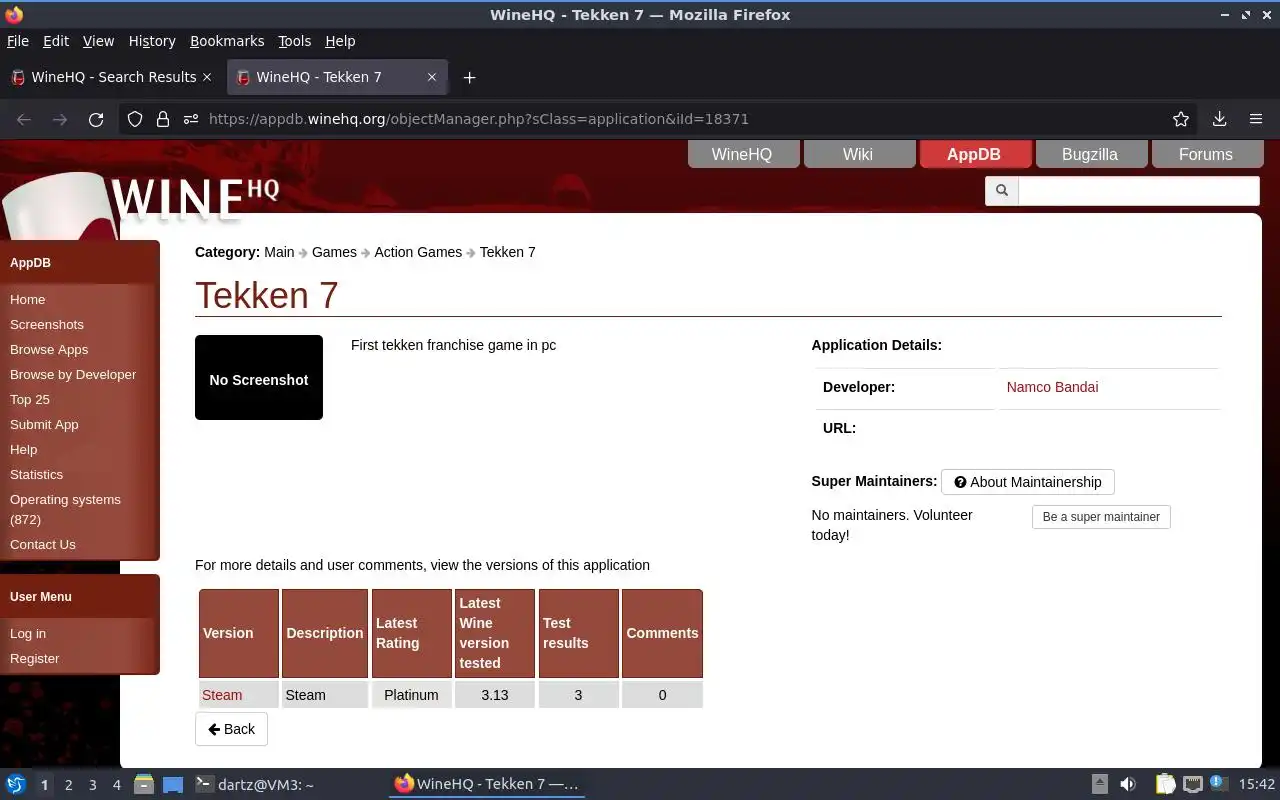Screen dimensions: 1280x800
Task: Go to the WineHQ top navigation tab
Action: 742,154
